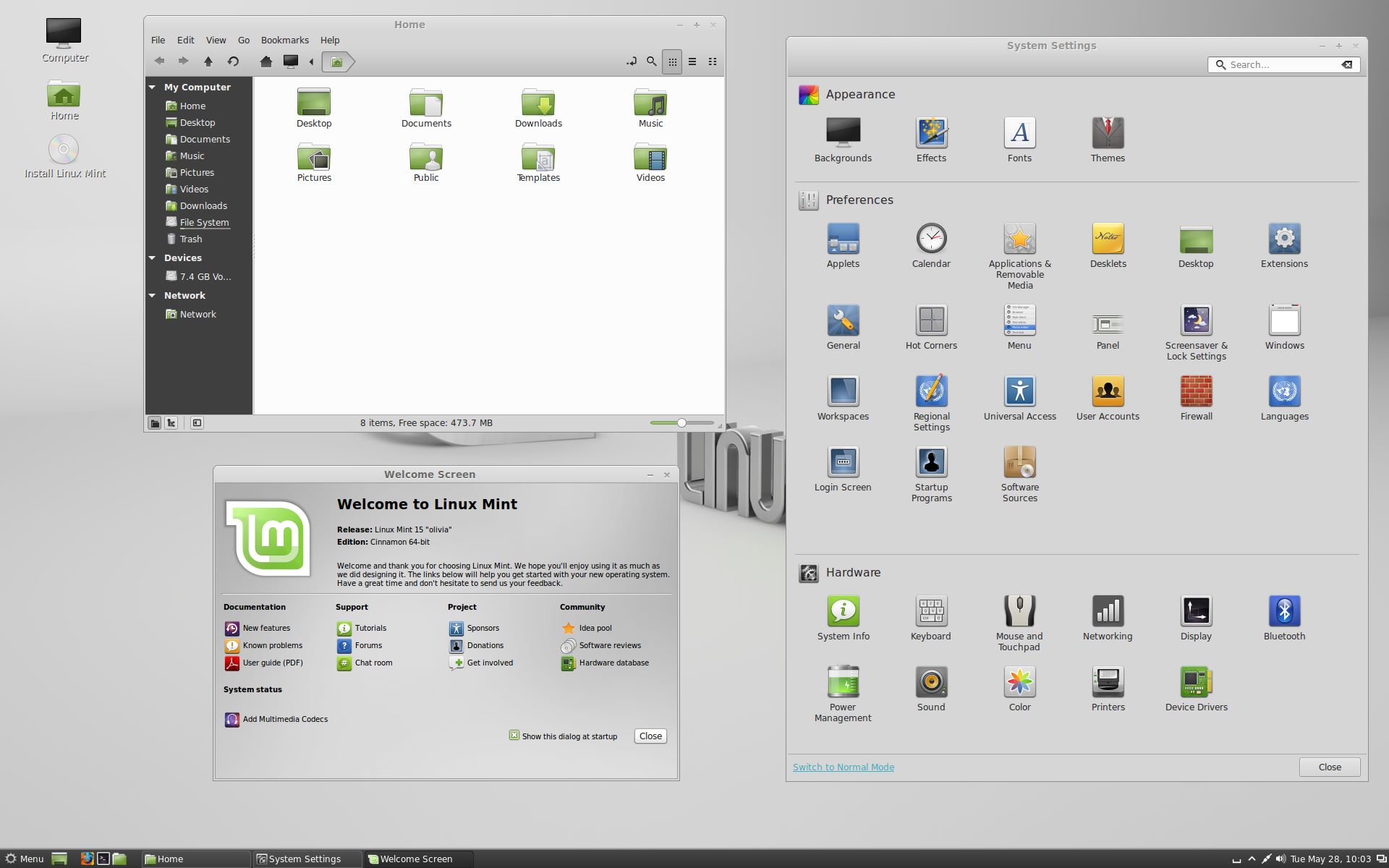
Task: Open the Edit menu
Action: click(x=186, y=40)
